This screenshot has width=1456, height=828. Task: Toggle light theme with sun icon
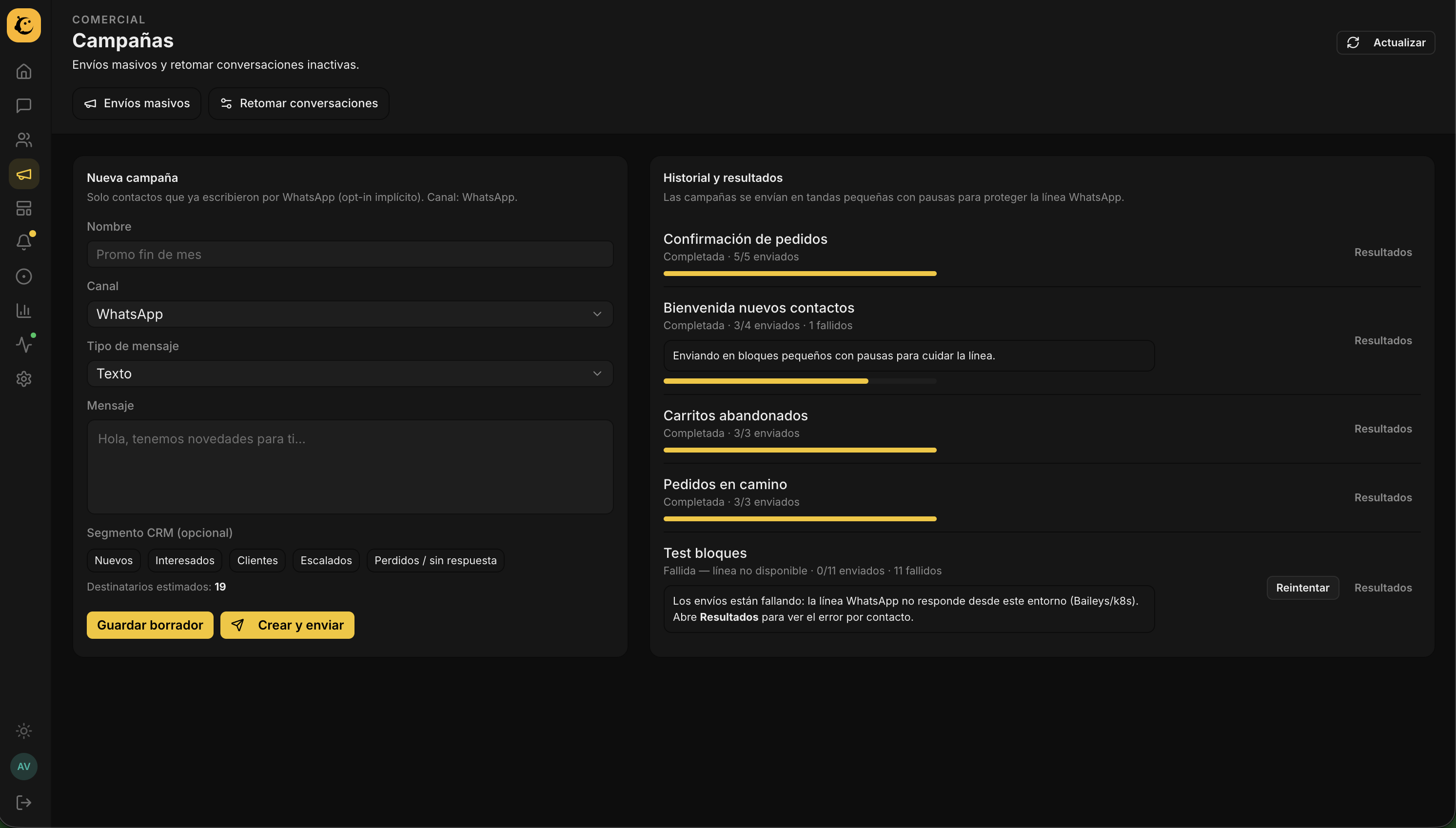[24, 731]
